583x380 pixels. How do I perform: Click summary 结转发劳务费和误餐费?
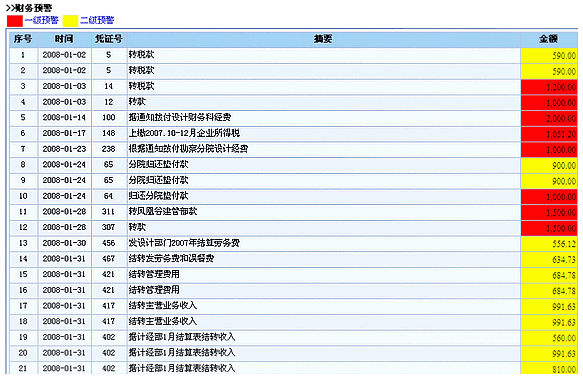[x=171, y=259]
